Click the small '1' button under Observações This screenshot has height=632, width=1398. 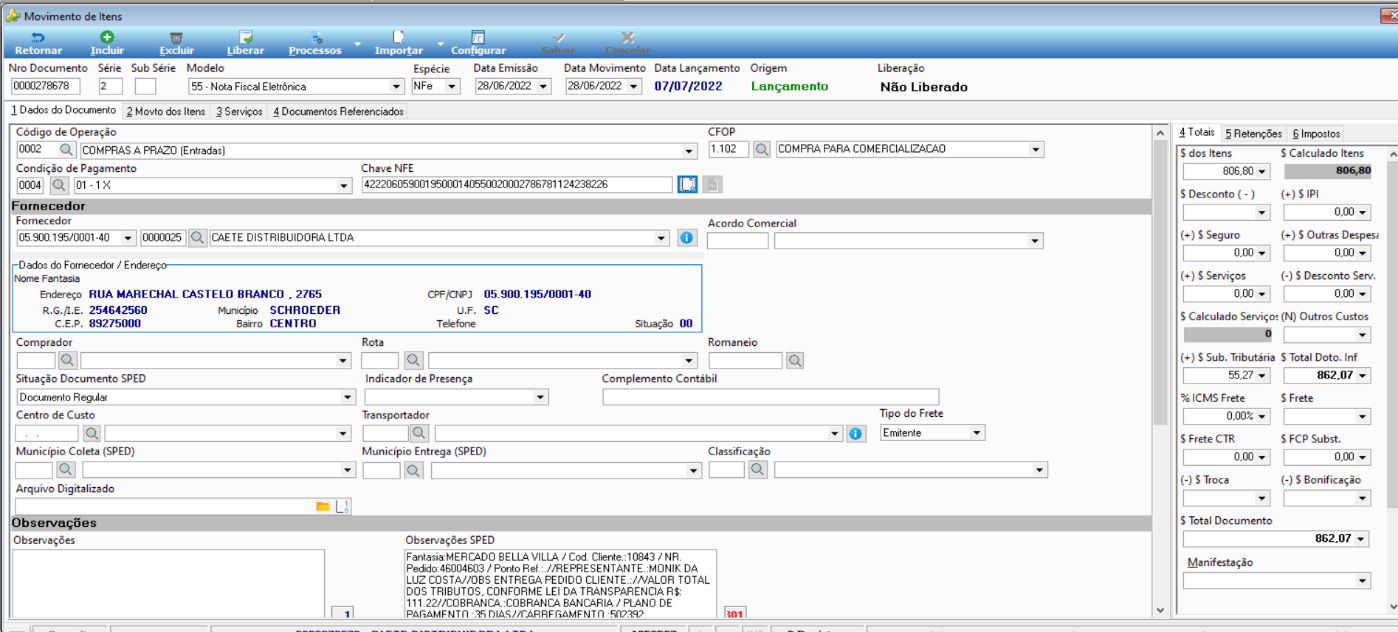click(342, 614)
